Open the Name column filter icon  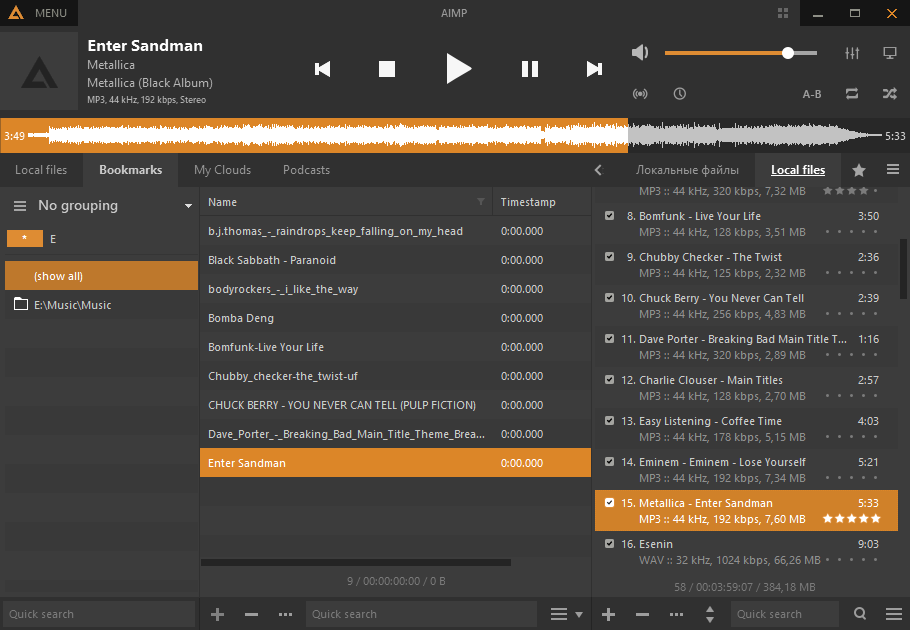[481, 201]
